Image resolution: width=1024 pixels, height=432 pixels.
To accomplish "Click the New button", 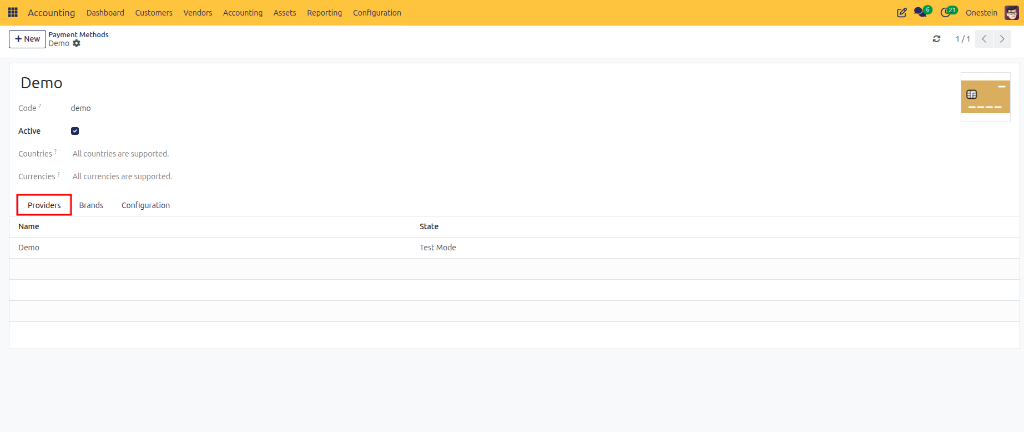I will coord(27,39).
